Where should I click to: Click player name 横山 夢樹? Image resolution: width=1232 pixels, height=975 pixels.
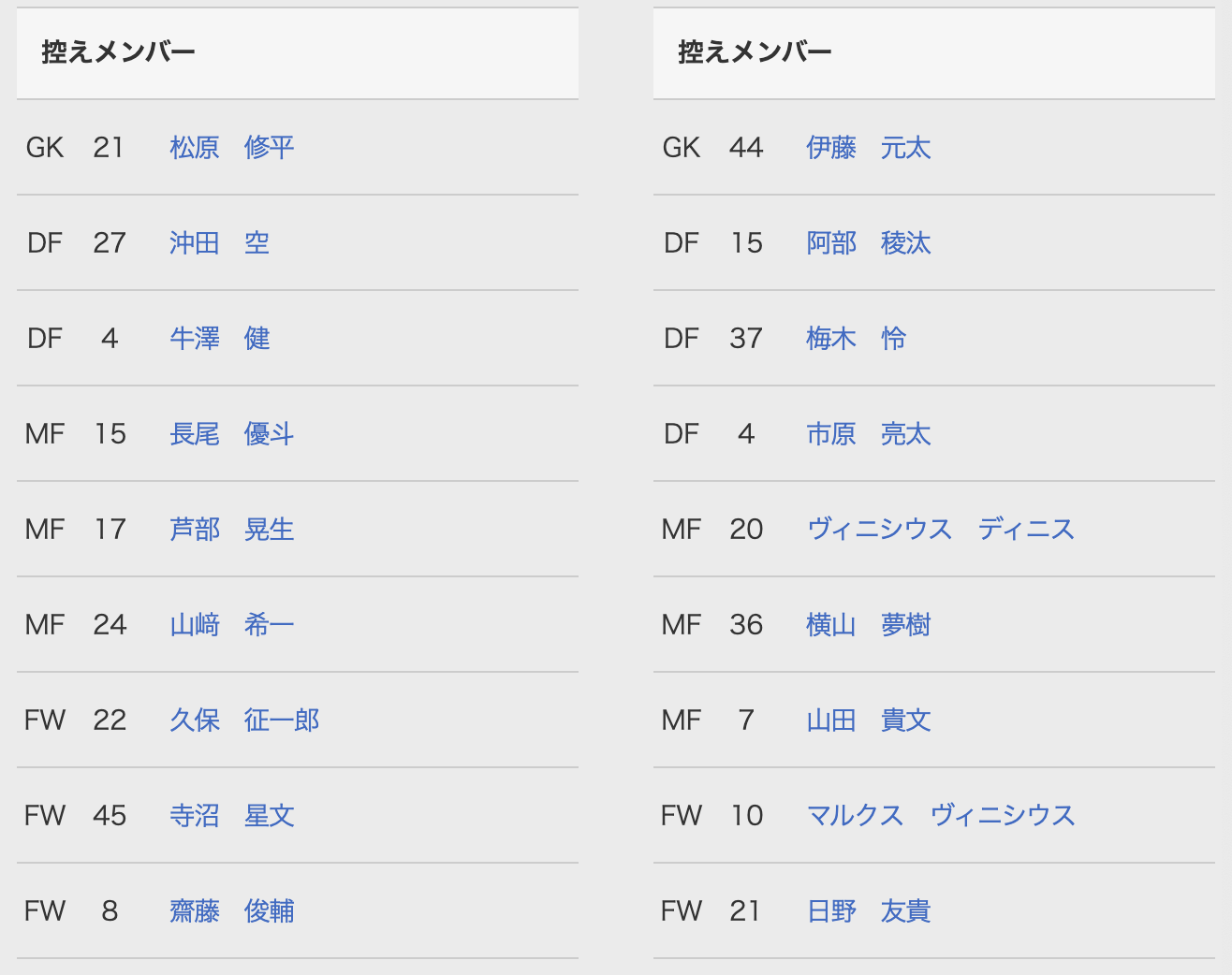(x=868, y=625)
